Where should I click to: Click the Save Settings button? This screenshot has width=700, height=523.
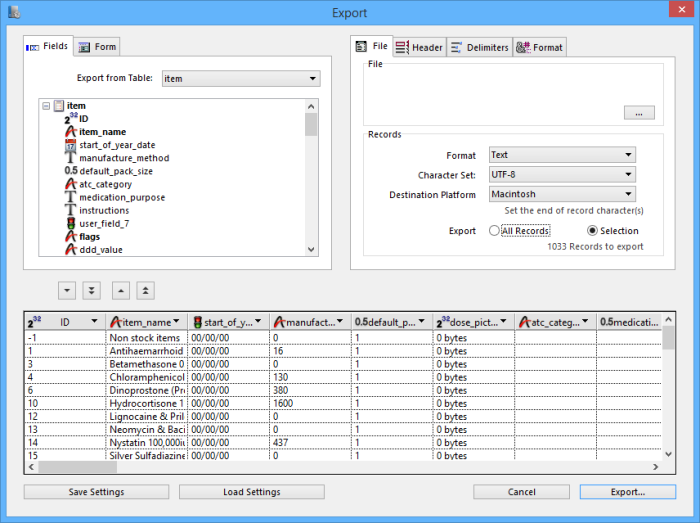pos(96,492)
